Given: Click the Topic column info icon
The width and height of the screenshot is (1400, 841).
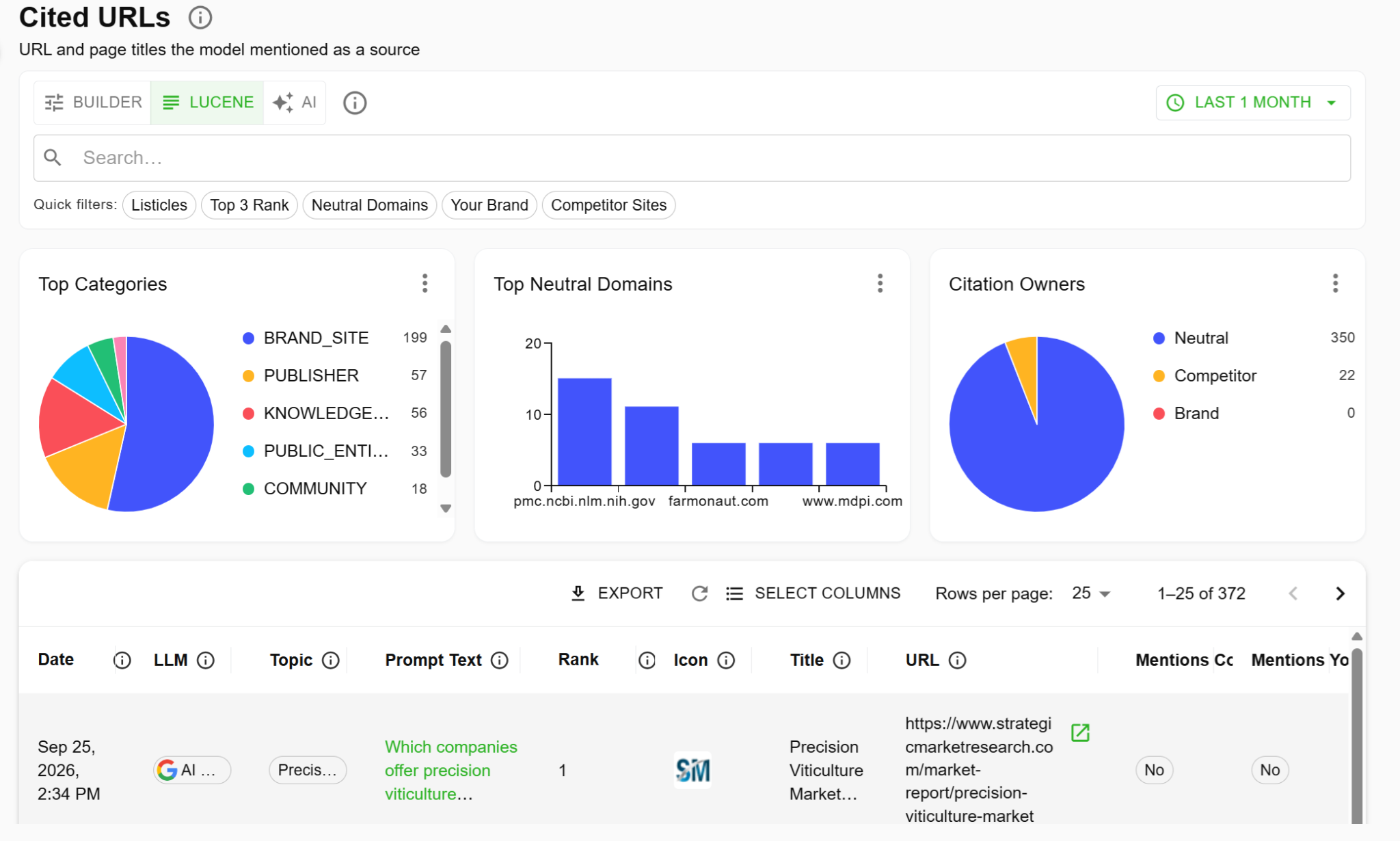Looking at the screenshot, I should pyautogui.click(x=331, y=660).
